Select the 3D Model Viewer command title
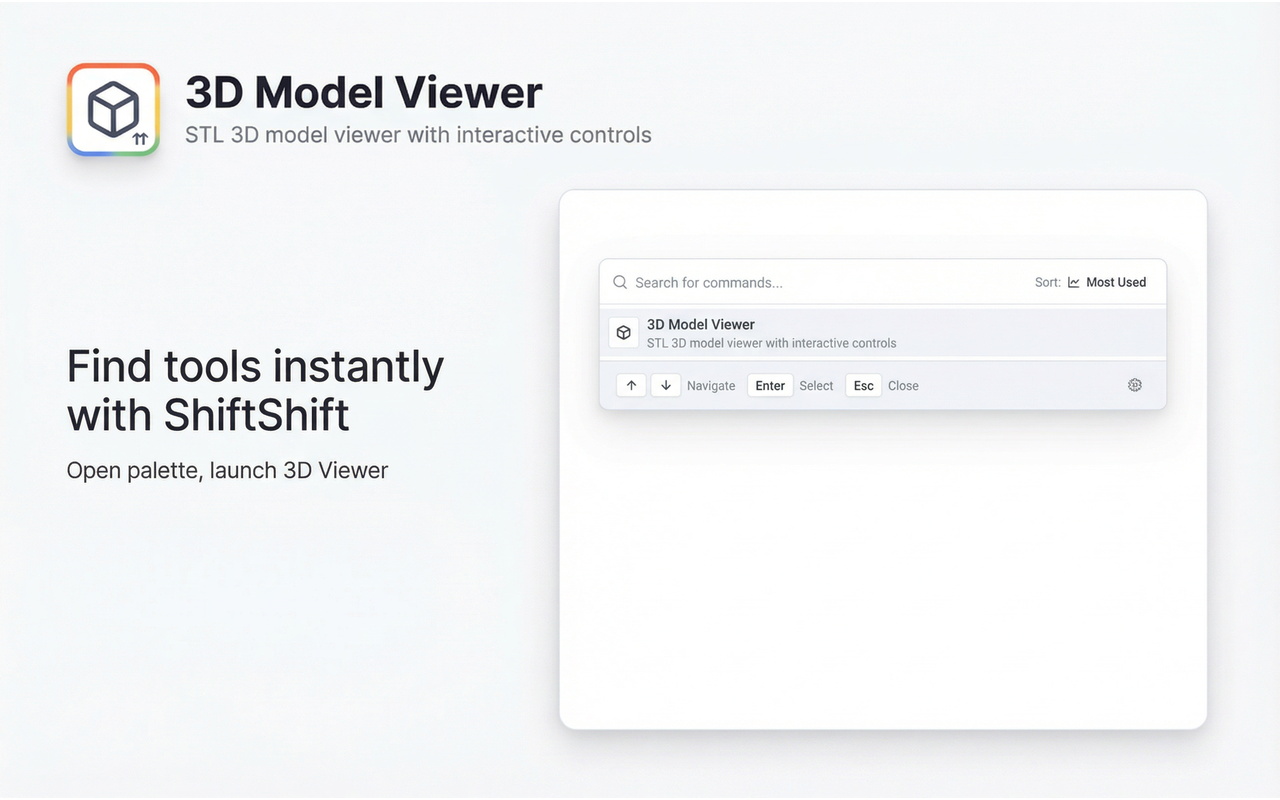 pyautogui.click(x=700, y=324)
